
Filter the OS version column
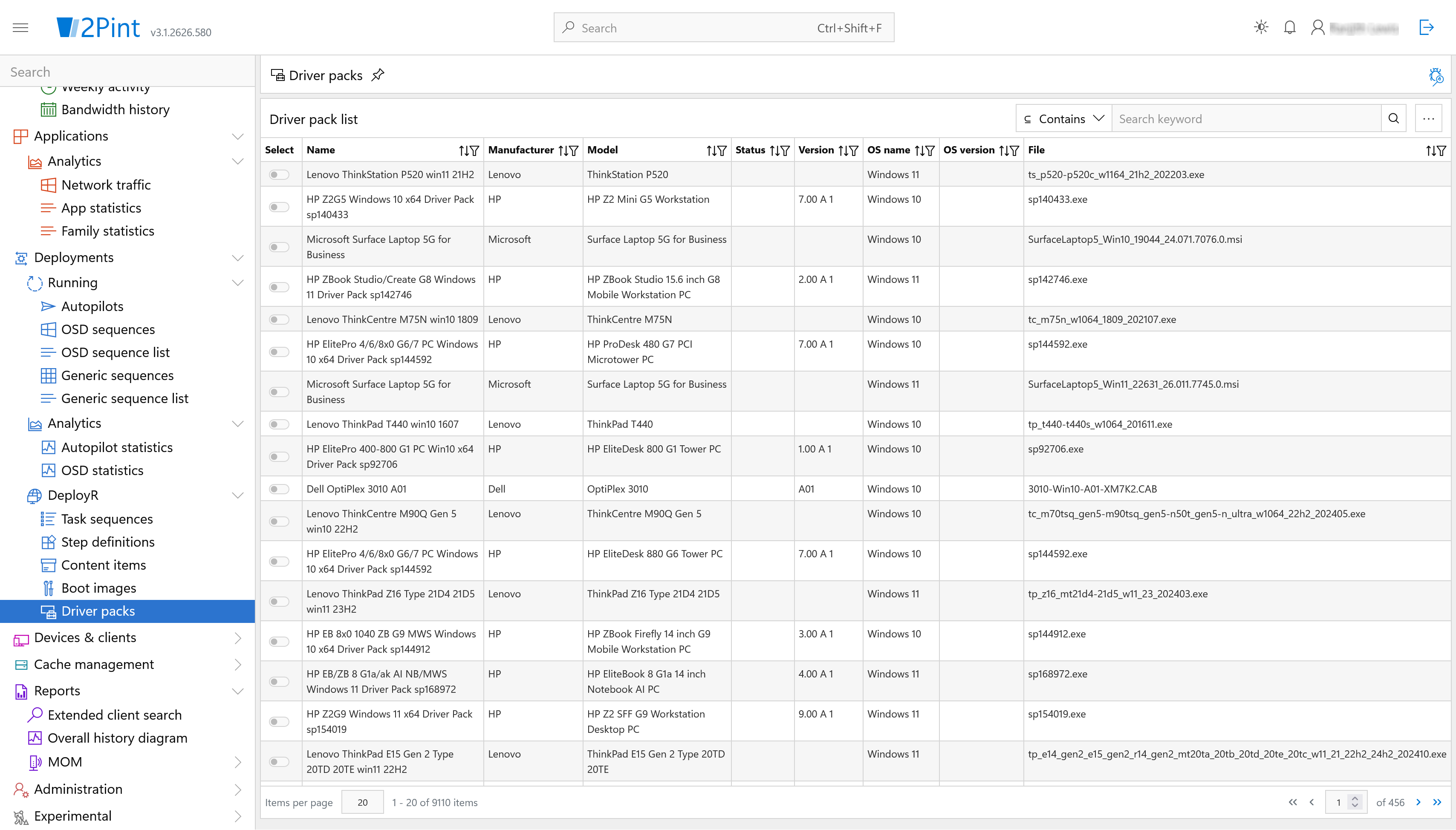click(x=1014, y=150)
